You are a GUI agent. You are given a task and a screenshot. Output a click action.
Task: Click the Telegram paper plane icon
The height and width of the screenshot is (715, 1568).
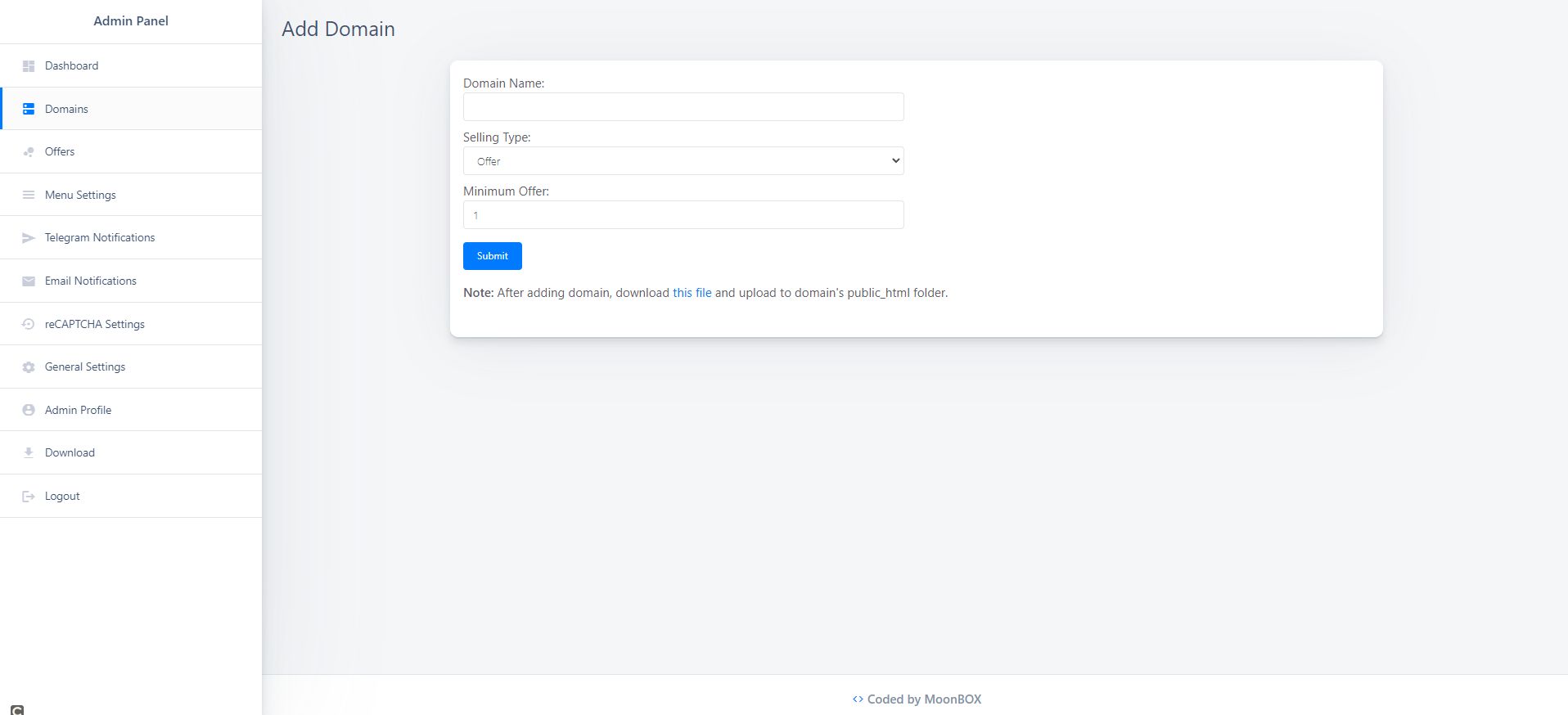point(29,238)
